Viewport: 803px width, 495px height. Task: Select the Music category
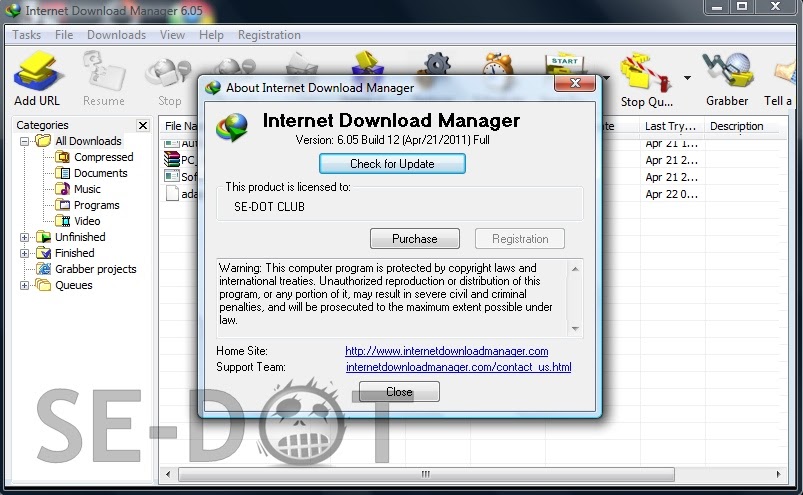pos(78,189)
